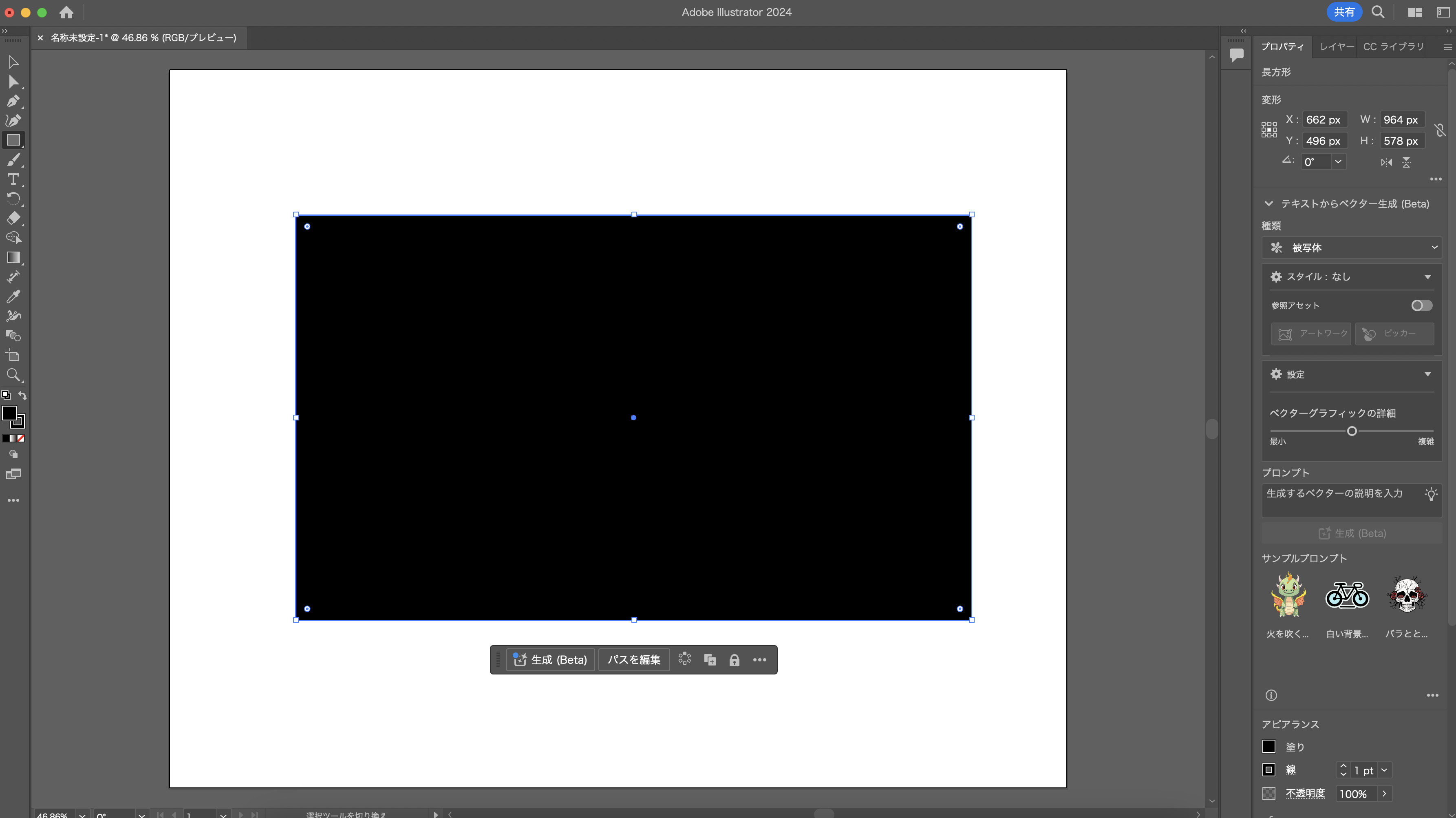Toggle drawing mode icon in toolbar

click(x=13, y=454)
